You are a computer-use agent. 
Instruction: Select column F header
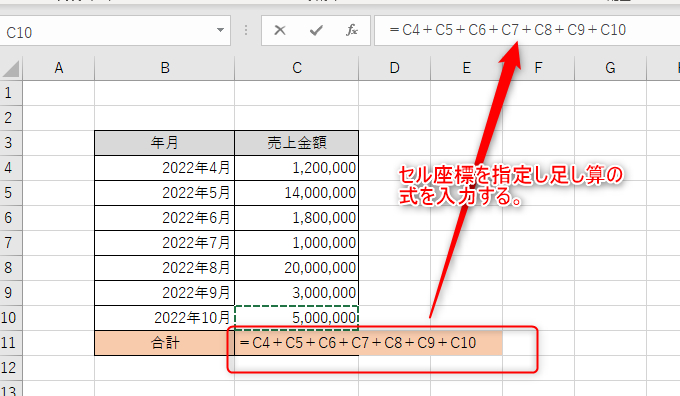coord(538,68)
